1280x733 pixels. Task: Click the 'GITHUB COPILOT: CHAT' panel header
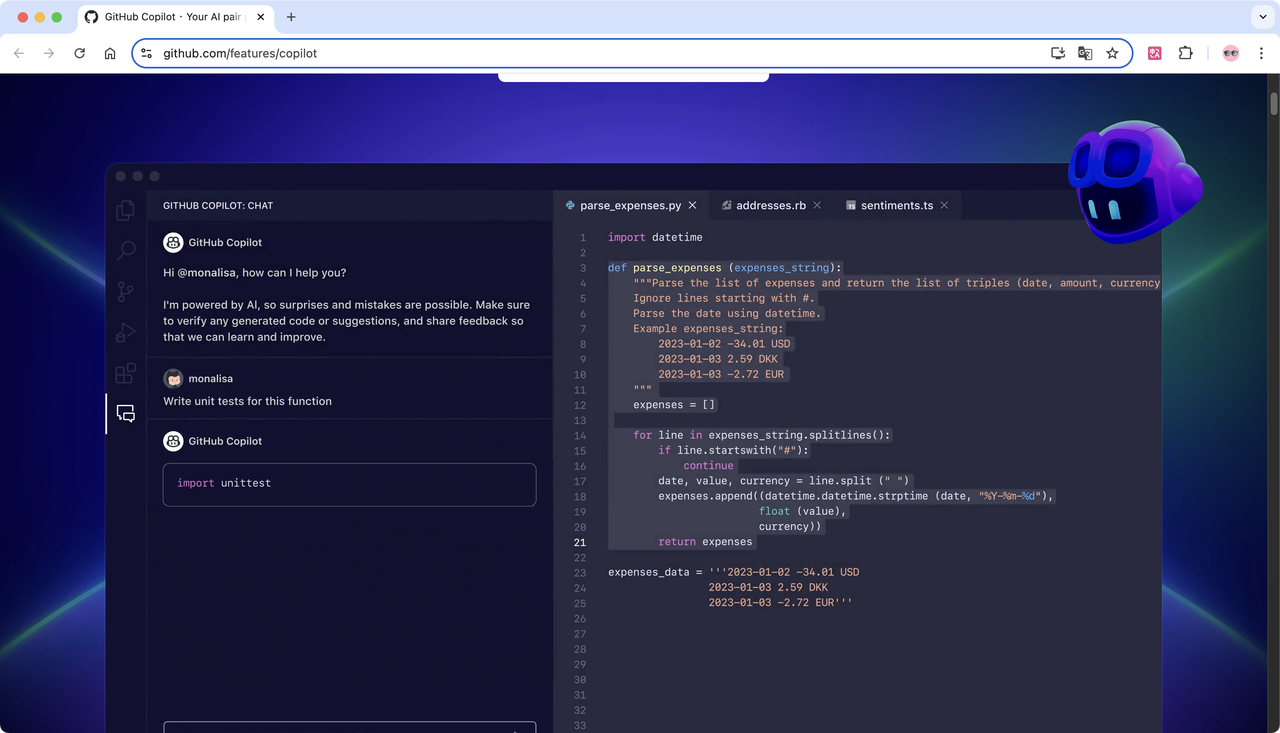point(218,205)
